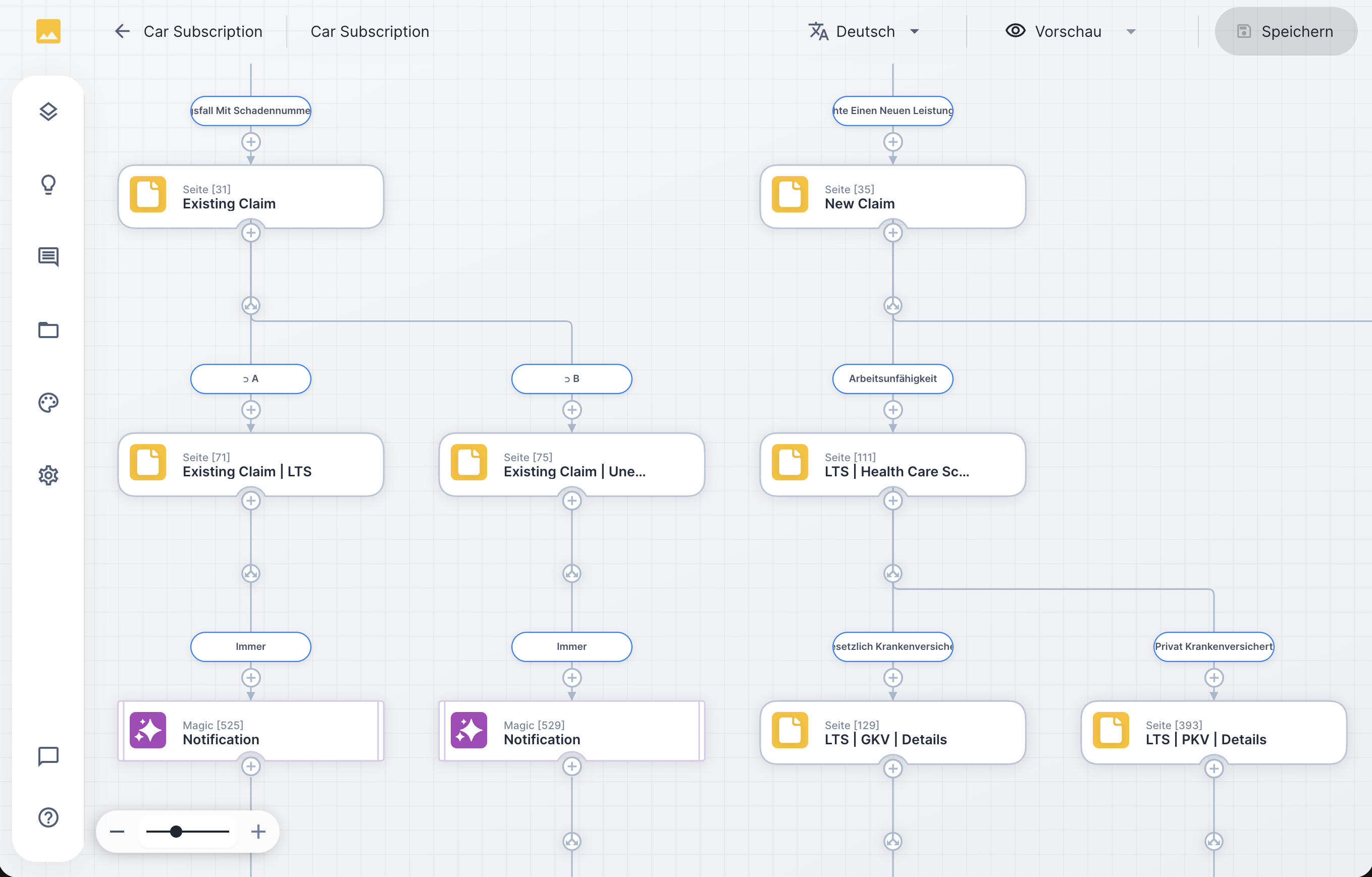Image resolution: width=1372 pixels, height=877 pixels.
Task: Click the Mit Schadennummer condition pill
Action: 251,111
